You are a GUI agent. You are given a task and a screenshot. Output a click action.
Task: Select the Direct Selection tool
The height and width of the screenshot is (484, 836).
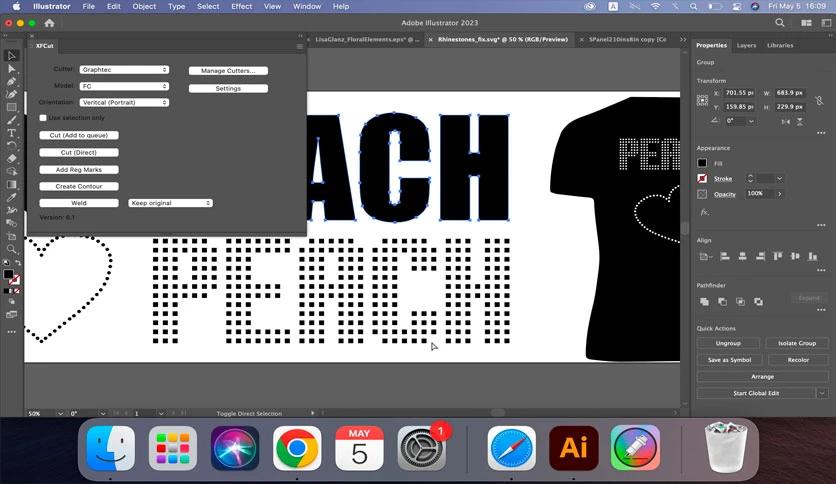point(11,69)
